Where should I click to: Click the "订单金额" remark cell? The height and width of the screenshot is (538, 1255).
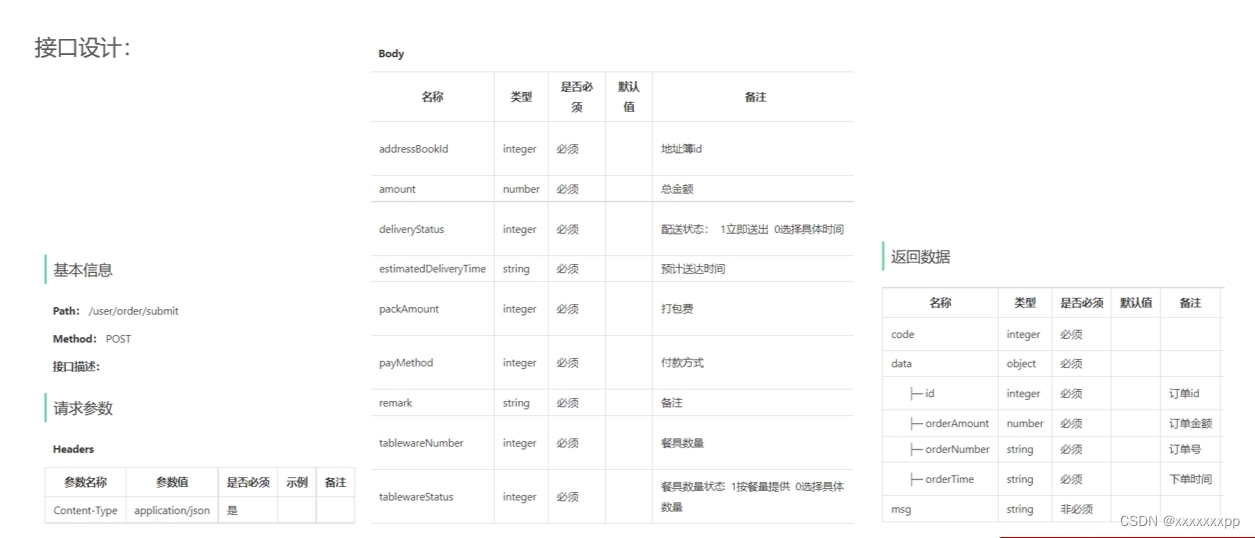[1190, 424]
